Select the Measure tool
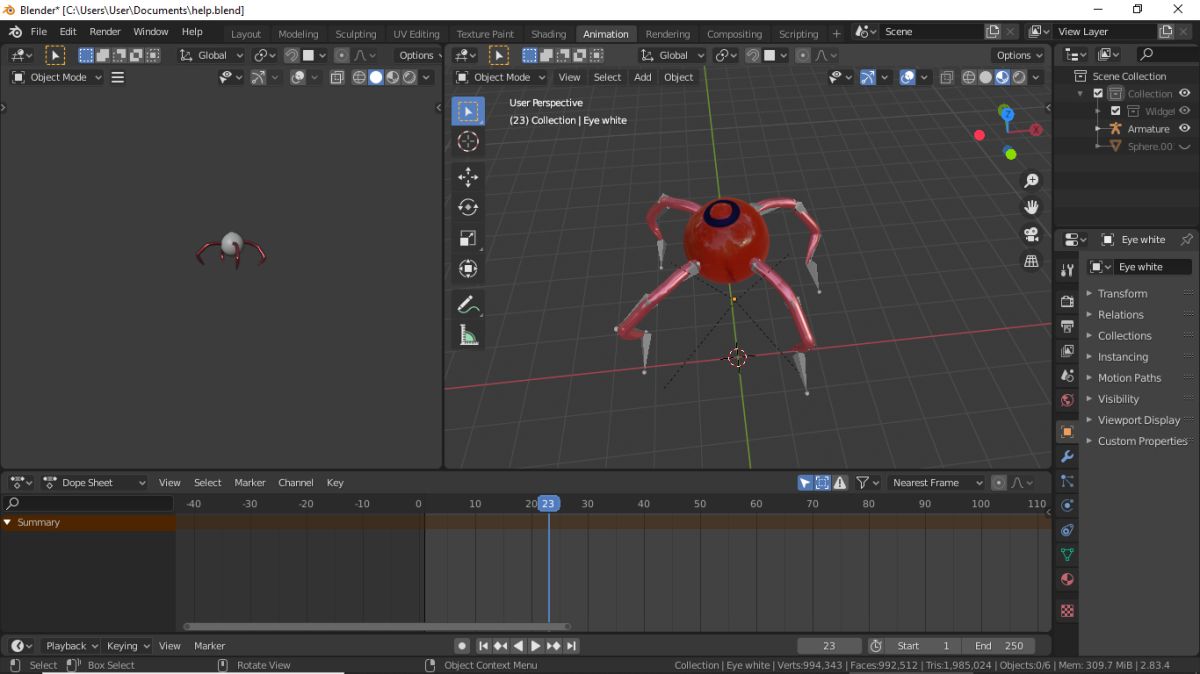1200x674 pixels. (x=467, y=335)
